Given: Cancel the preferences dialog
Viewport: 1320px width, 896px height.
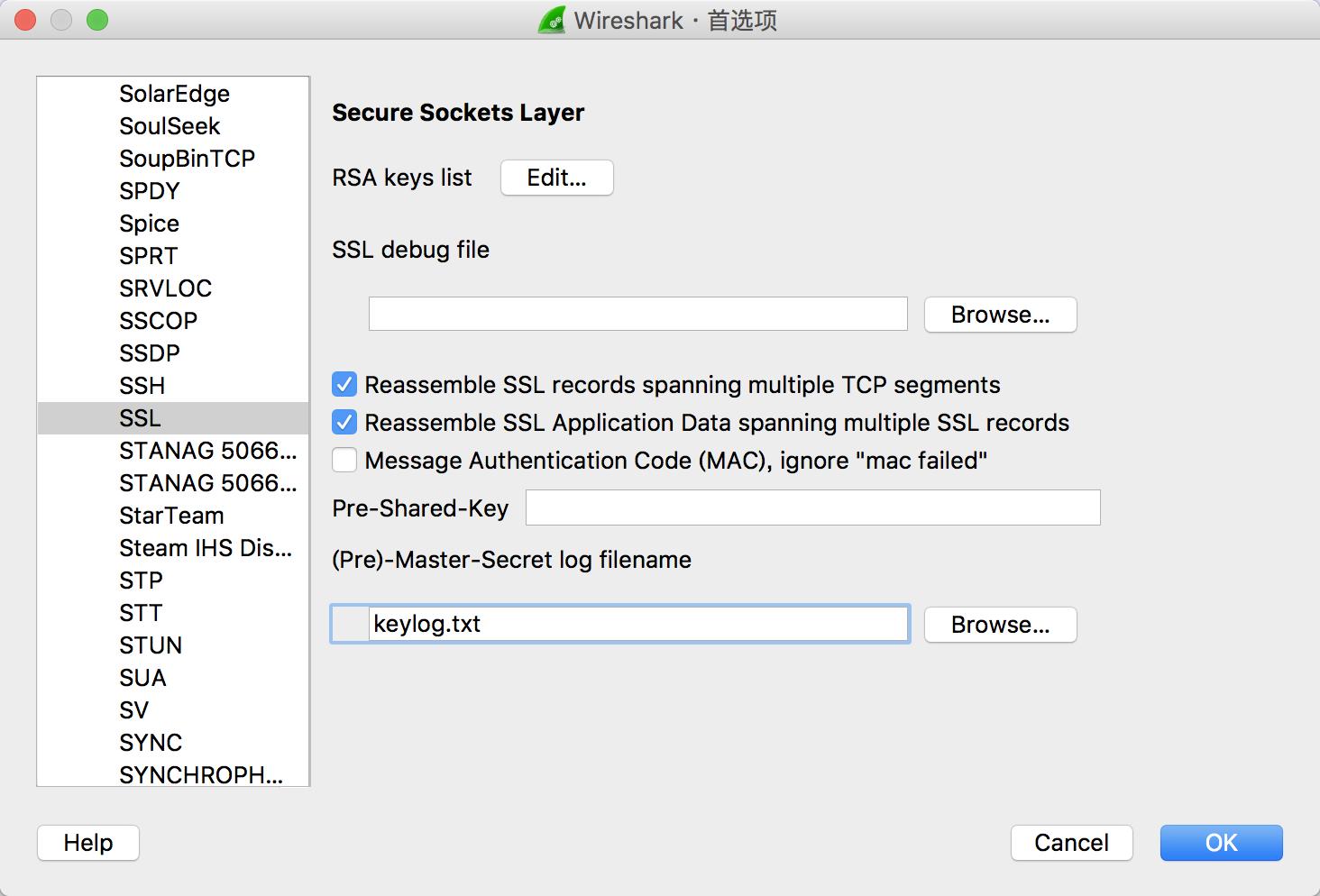Looking at the screenshot, I should [1071, 843].
